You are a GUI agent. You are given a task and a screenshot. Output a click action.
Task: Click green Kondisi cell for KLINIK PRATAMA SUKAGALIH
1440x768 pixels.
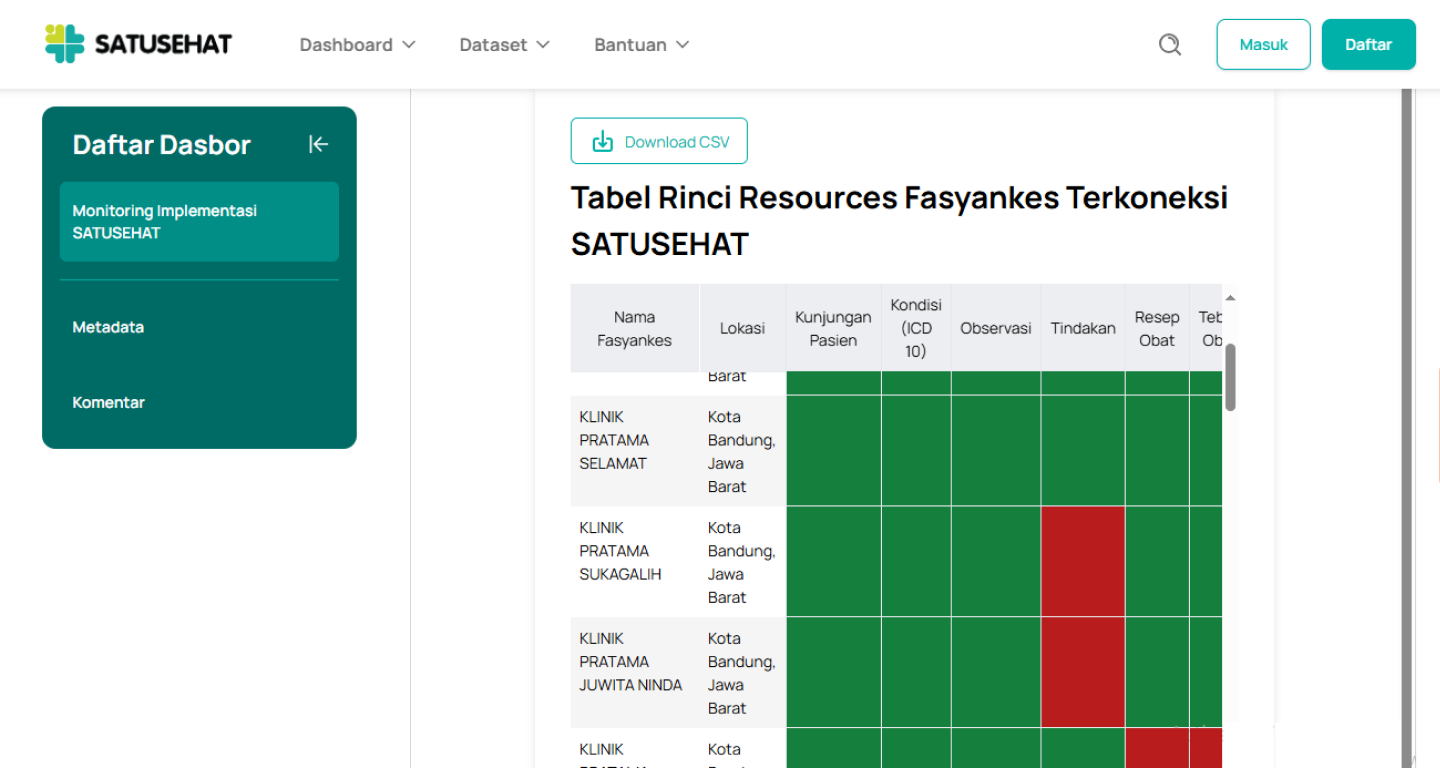click(916, 561)
